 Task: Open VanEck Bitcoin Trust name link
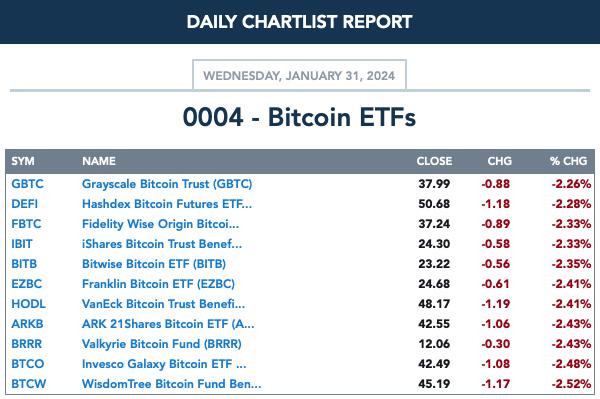[163, 304]
